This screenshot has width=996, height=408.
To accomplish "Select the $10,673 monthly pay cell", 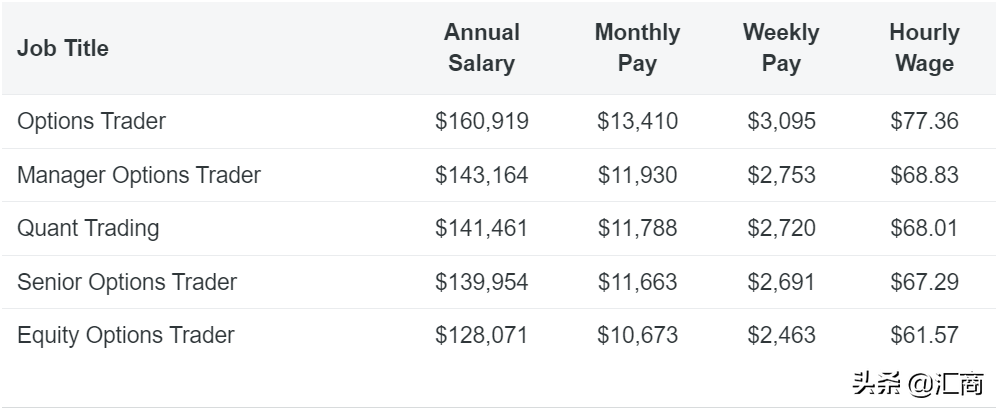I will pos(637,335).
